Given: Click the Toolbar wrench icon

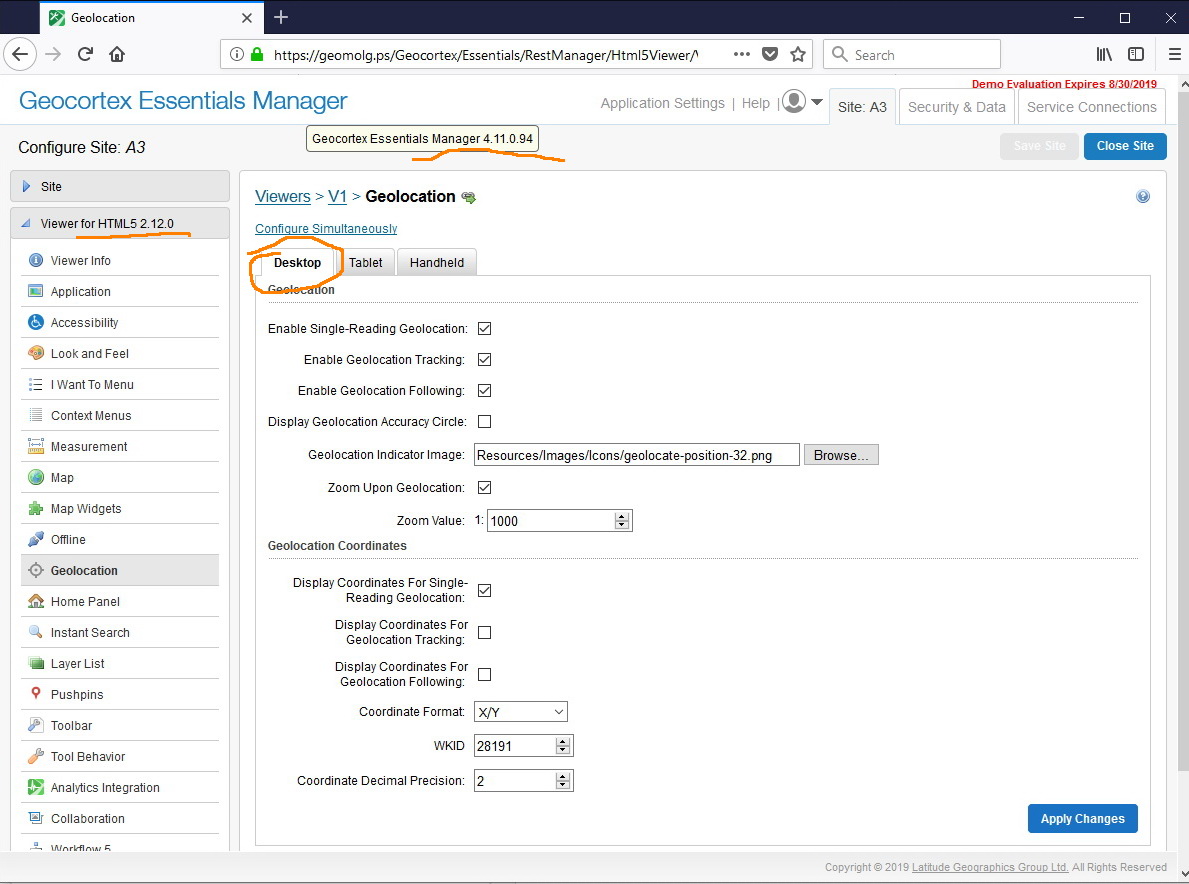Looking at the screenshot, I should [36, 725].
